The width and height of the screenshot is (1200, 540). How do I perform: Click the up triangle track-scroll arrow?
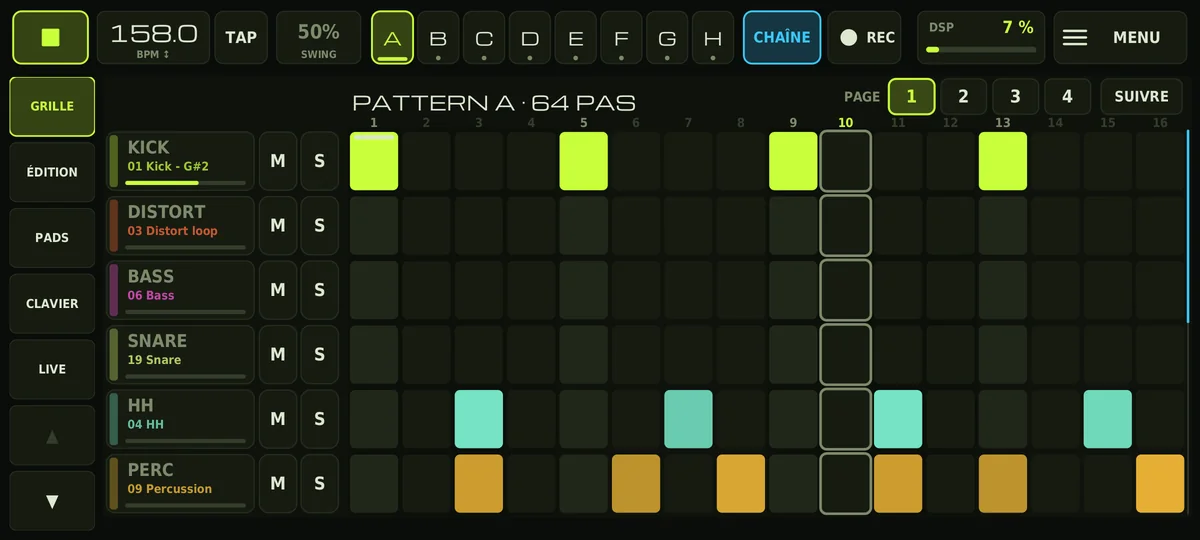tap(52, 436)
